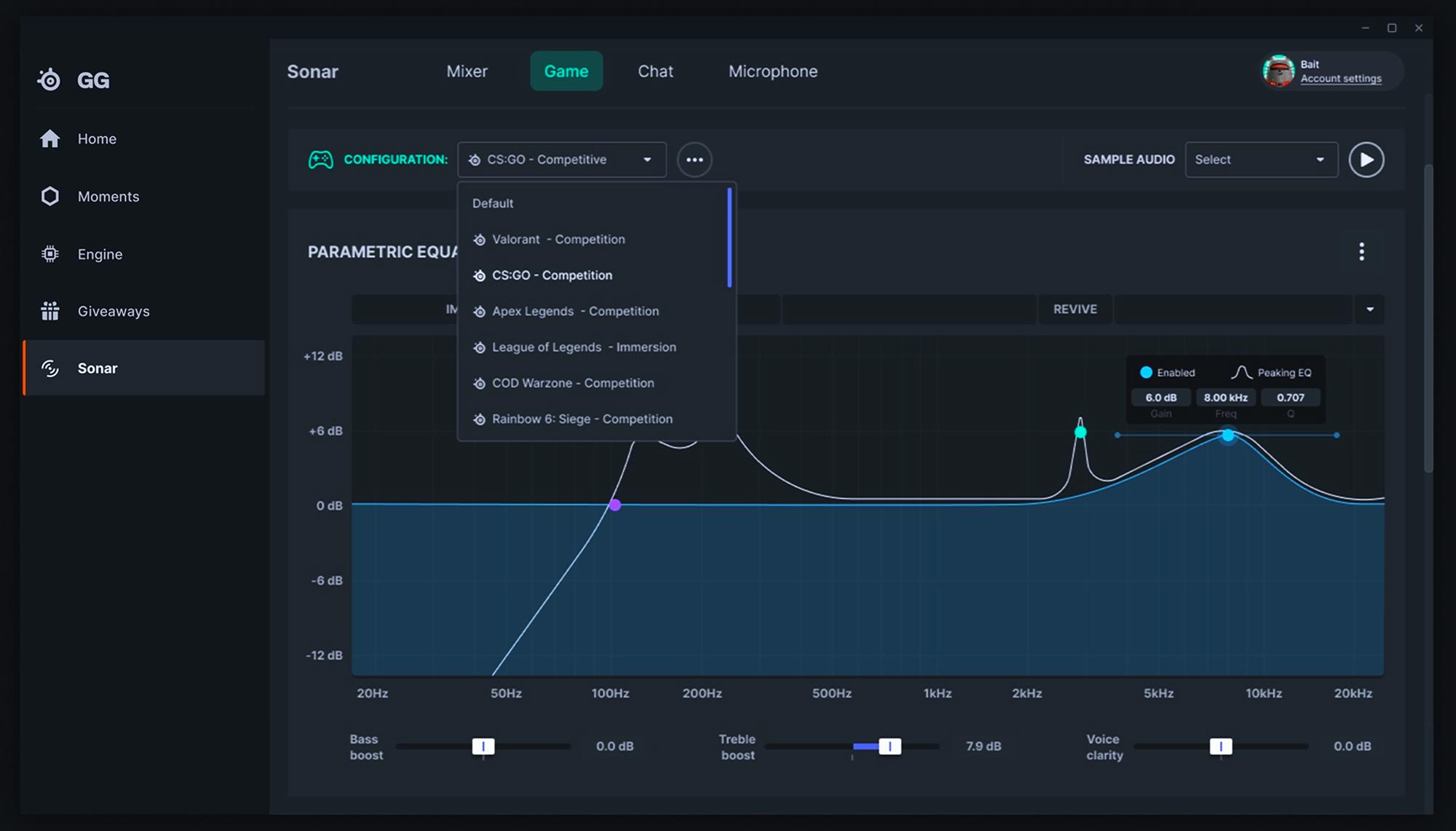
Task: Switch to the Mixer tab
Action: [467, 71]
